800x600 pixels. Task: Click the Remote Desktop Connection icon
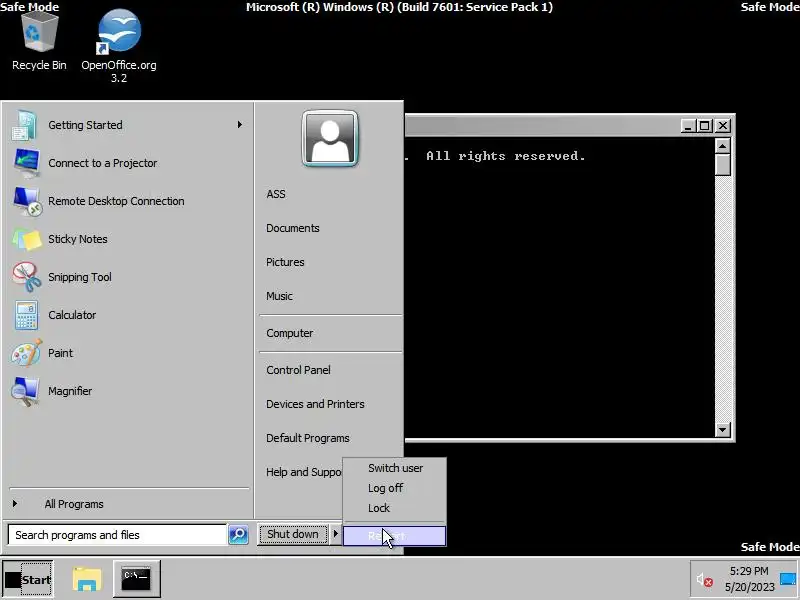pyautogui.click(x=26, y=201)
